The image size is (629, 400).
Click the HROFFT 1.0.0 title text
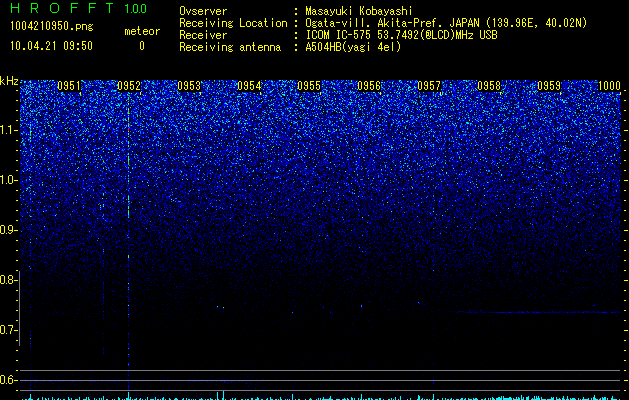(79, 8)
